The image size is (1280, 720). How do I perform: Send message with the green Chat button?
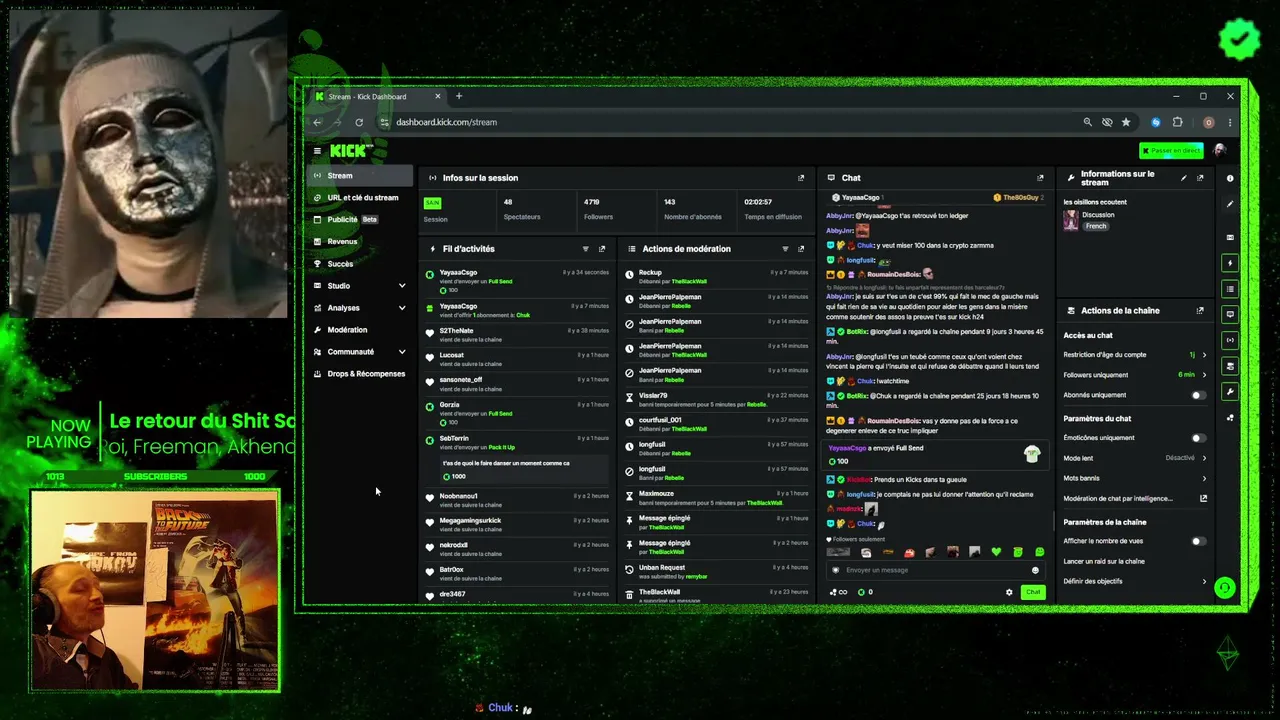pyautogui.click(x=1033, y=592)
